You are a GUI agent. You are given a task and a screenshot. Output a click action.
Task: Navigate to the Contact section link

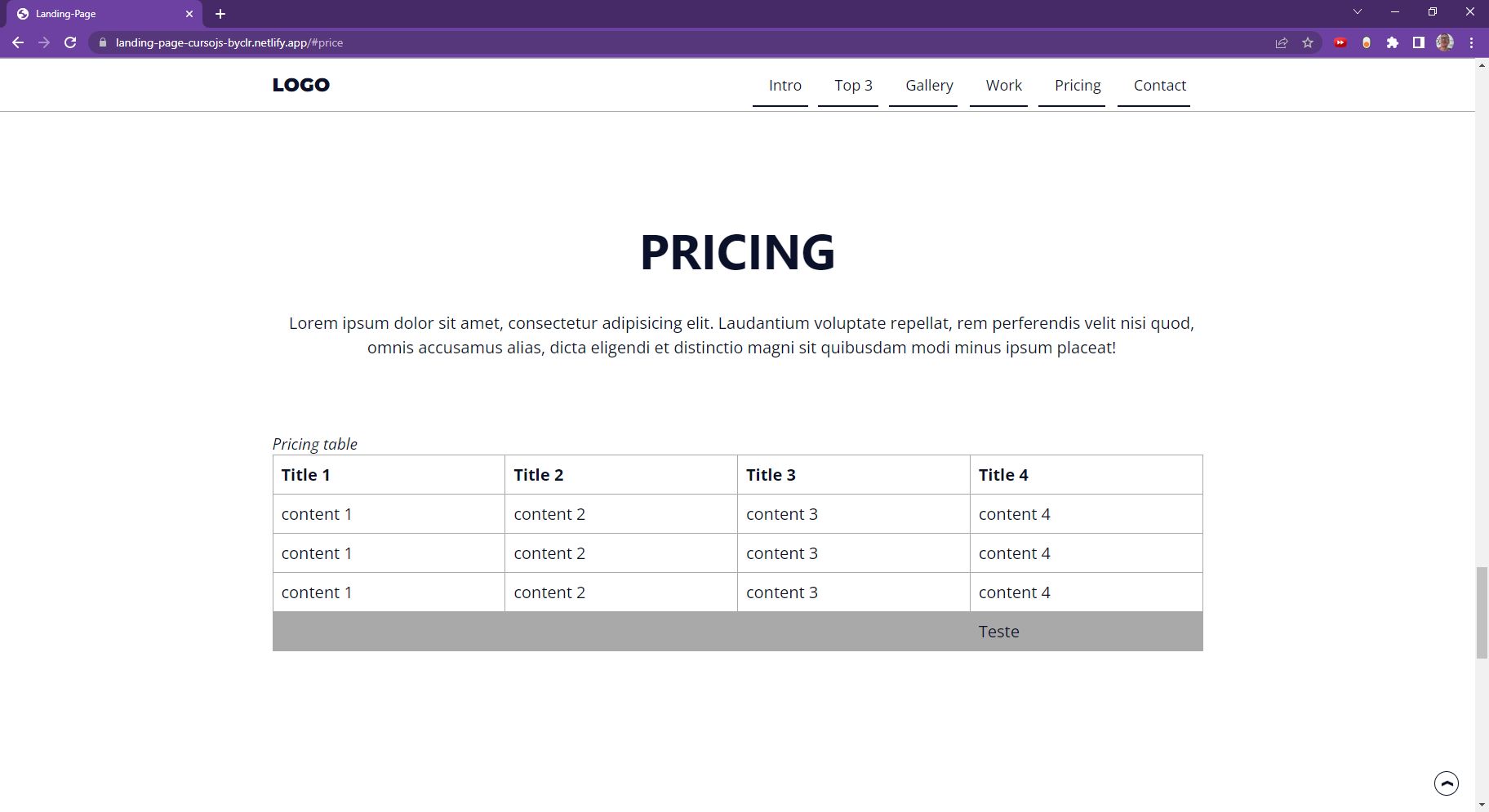1160,85
